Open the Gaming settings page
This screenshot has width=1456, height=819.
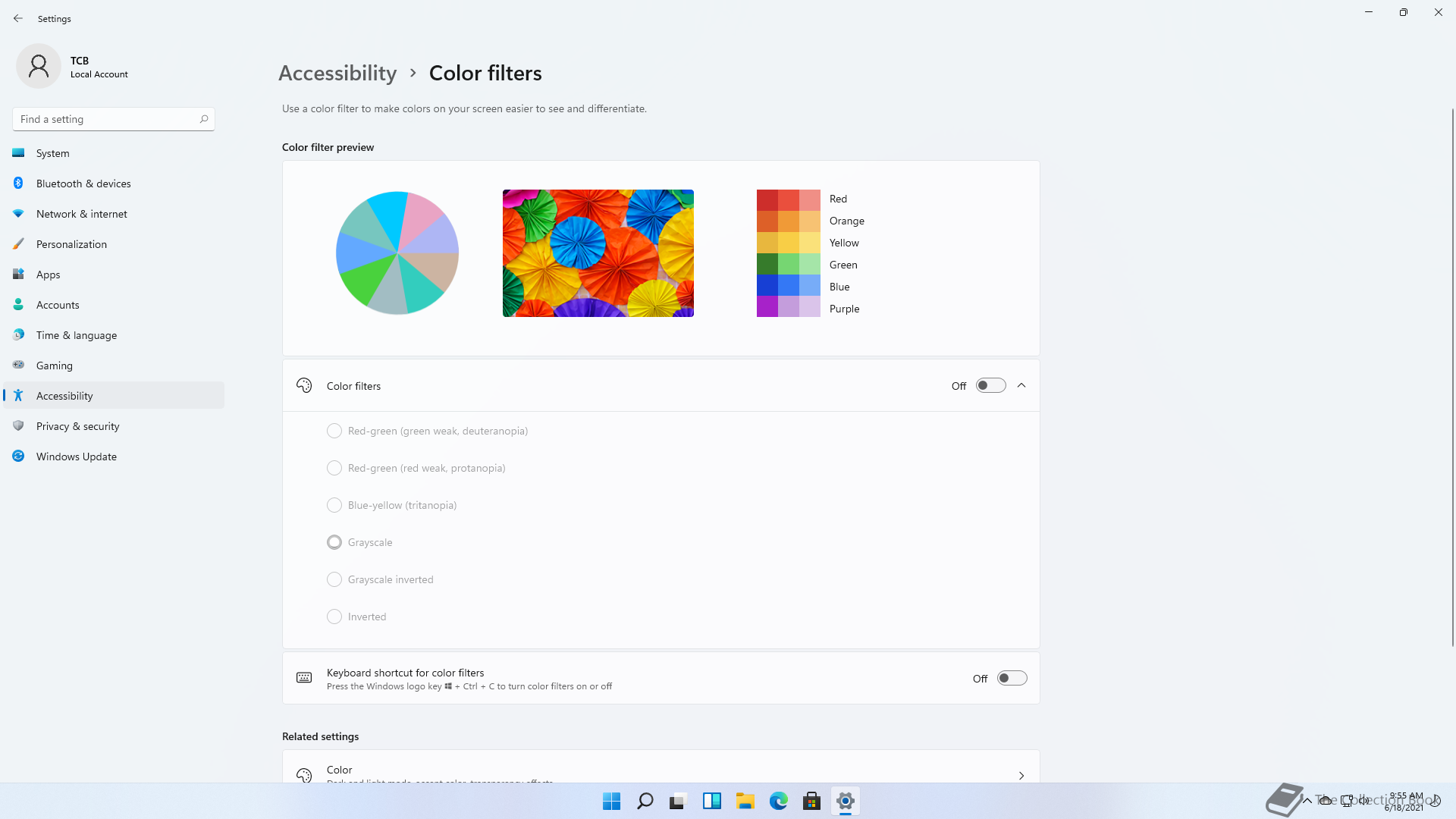click(x=114, y=366)
